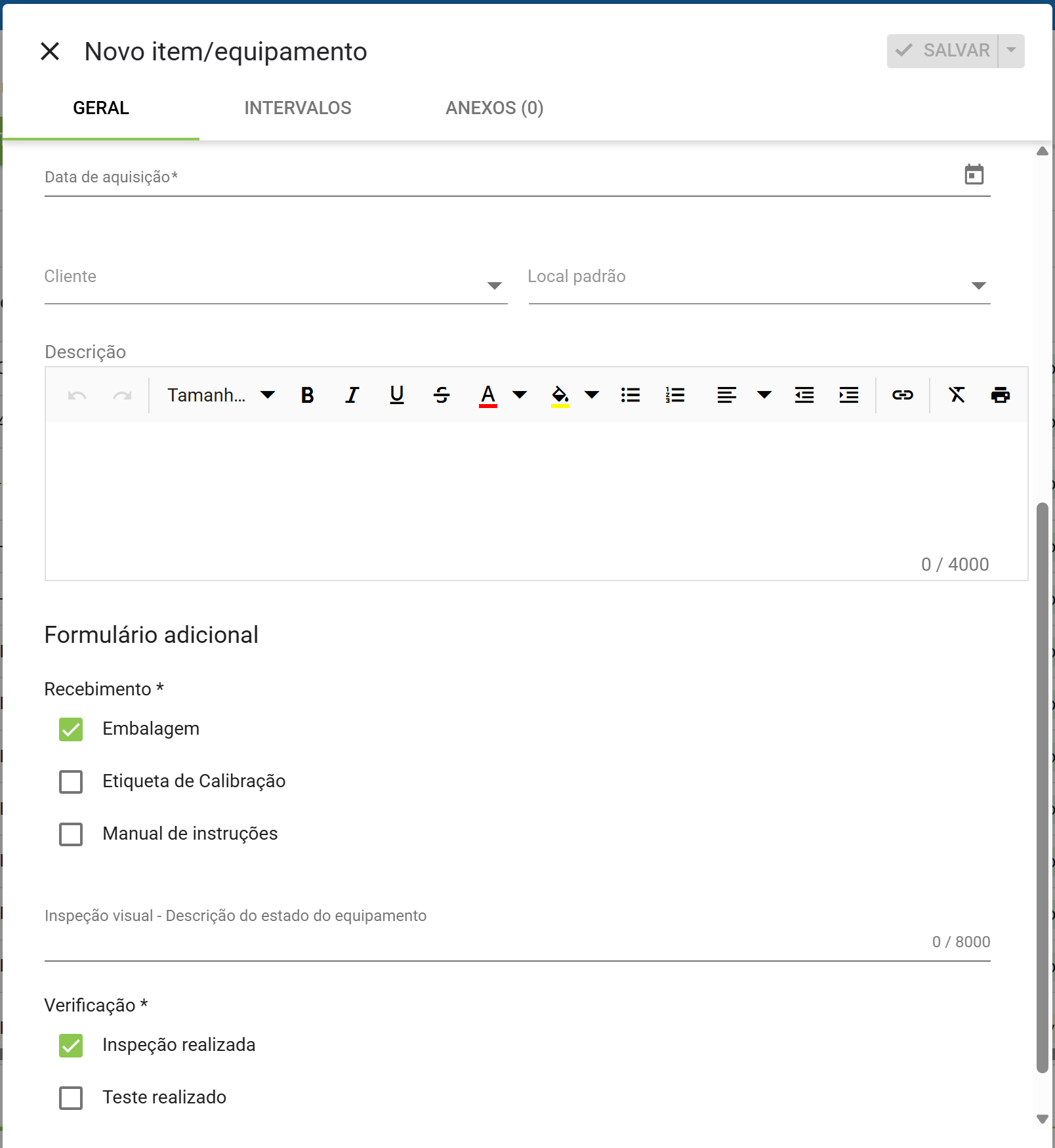Toggle Underline formatting icon
This screenshot has width=1055, height=1148.
click(397, 395)
